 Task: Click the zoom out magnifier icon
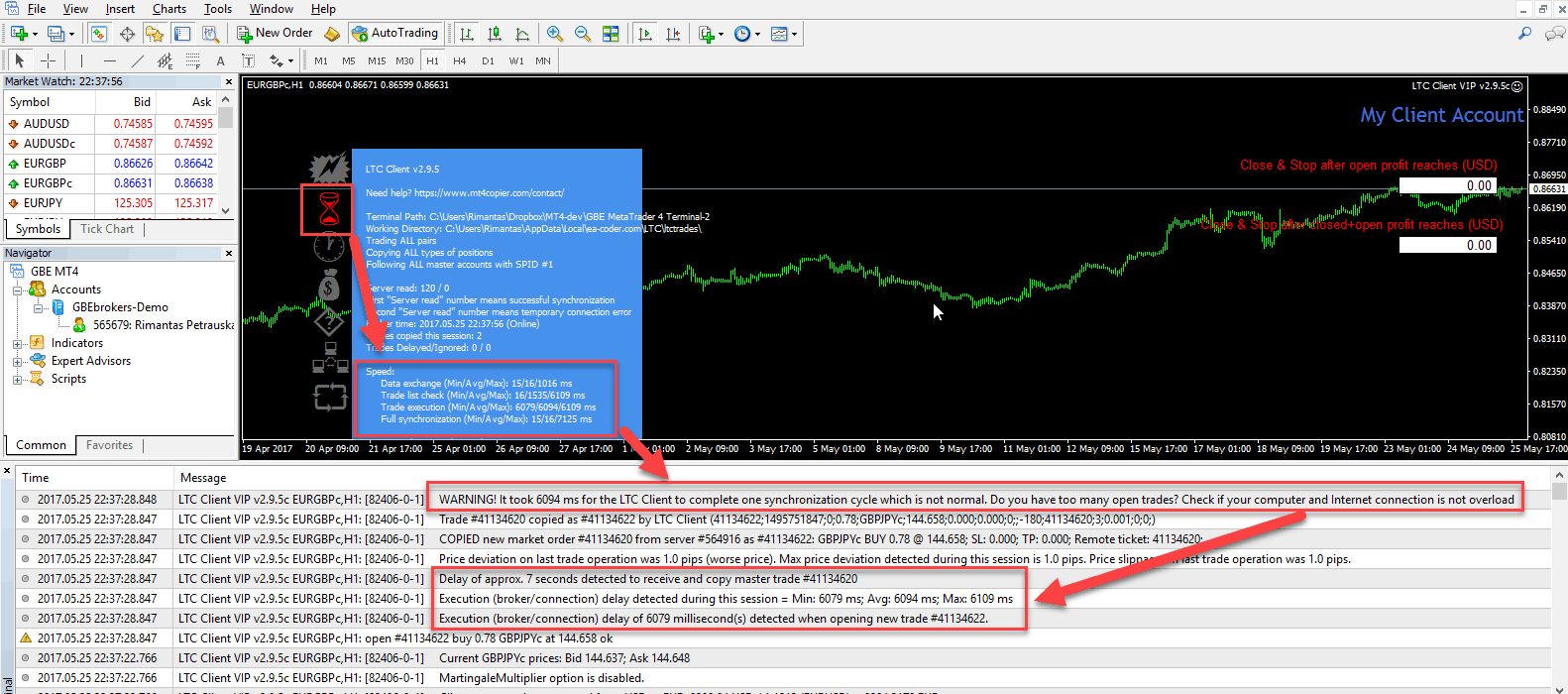(x=583, y=34)
